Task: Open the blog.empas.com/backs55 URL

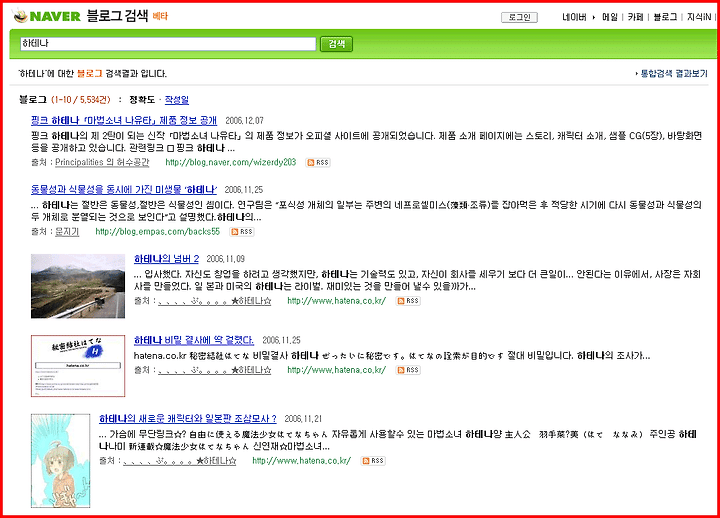Action: coord(158,231)
